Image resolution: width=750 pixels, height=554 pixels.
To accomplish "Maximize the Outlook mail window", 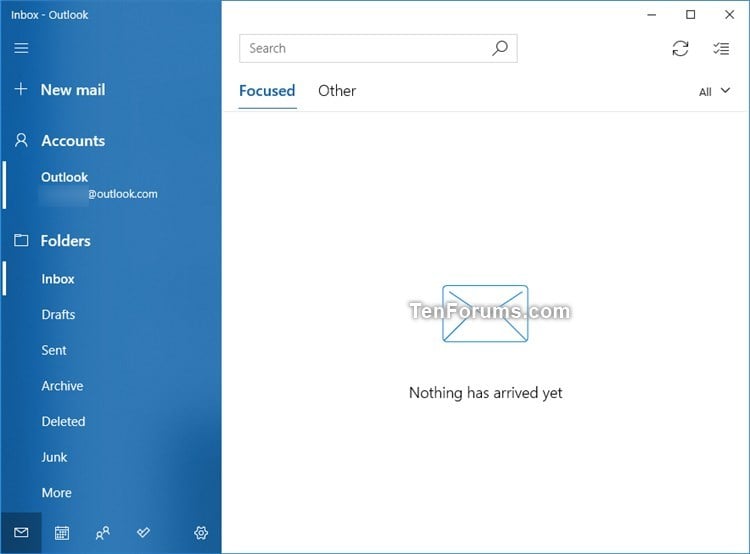I will coord(690,15).
